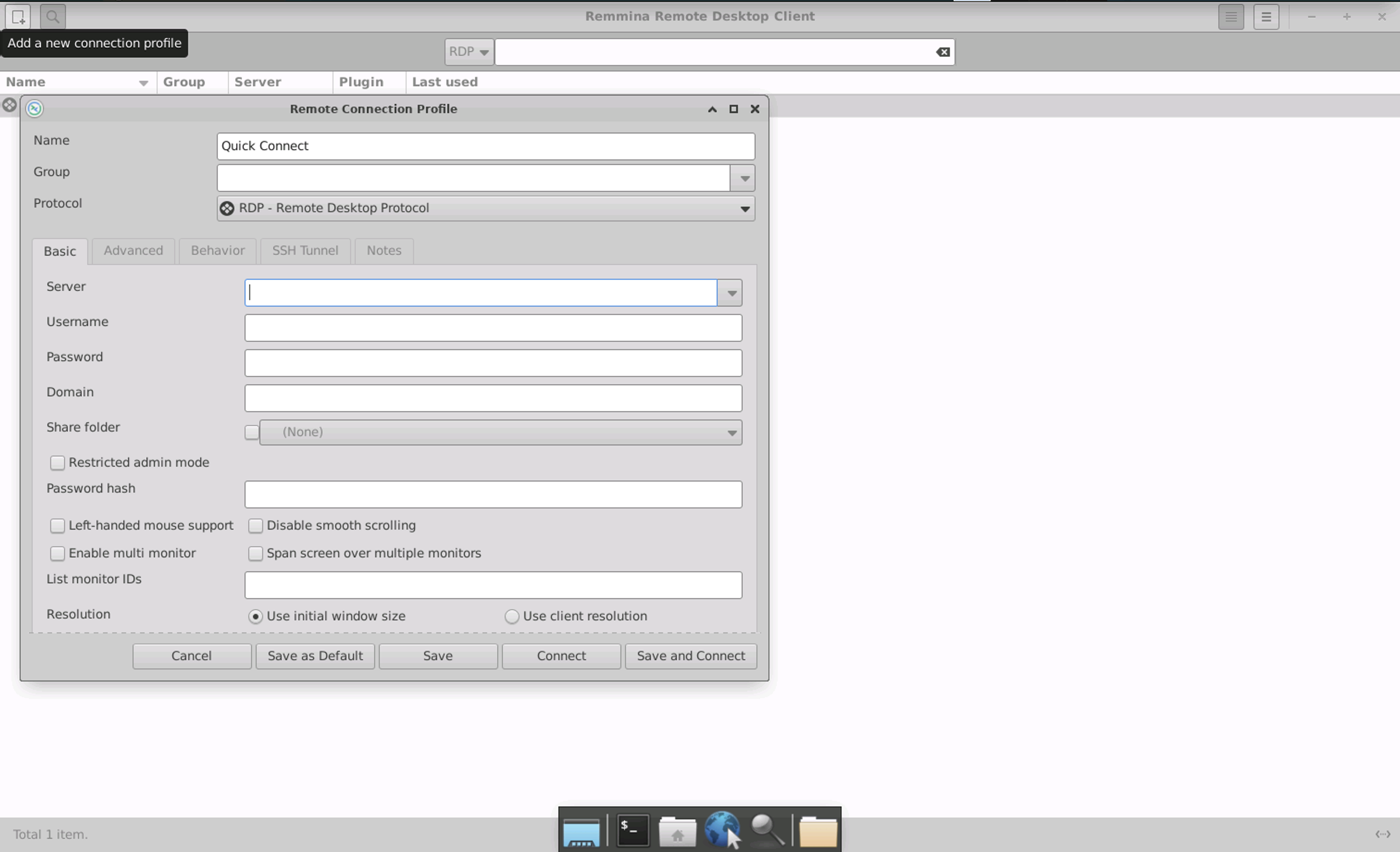Click the Save button
The height and width of the screenshot is (852, 1400).
point(438,657)
